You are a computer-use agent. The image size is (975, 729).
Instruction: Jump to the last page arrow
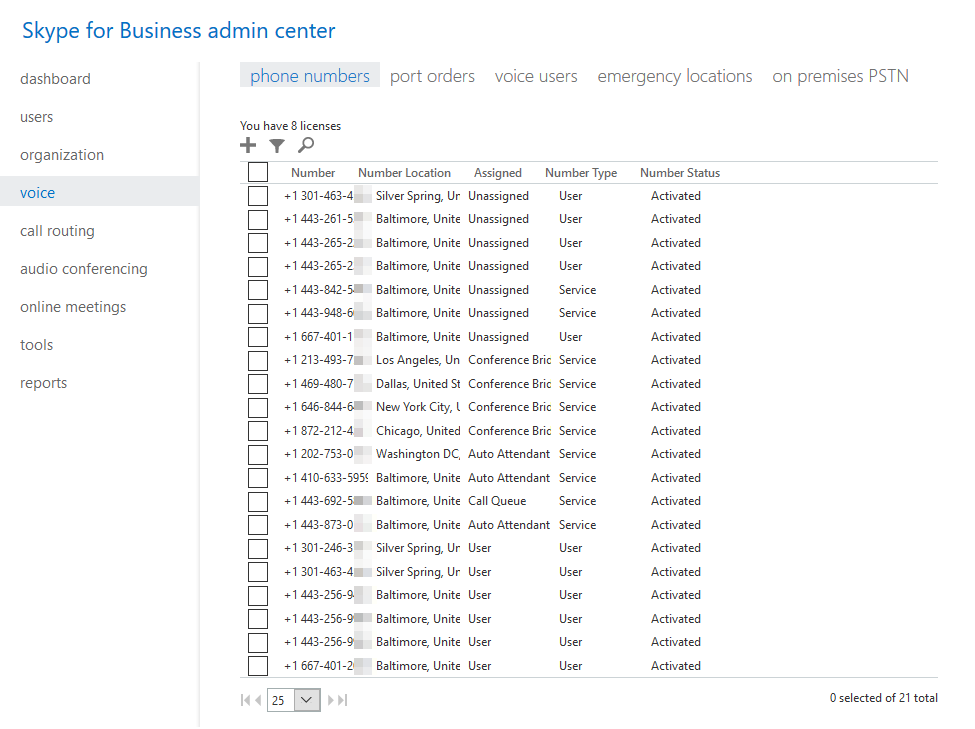coord(341,700)
